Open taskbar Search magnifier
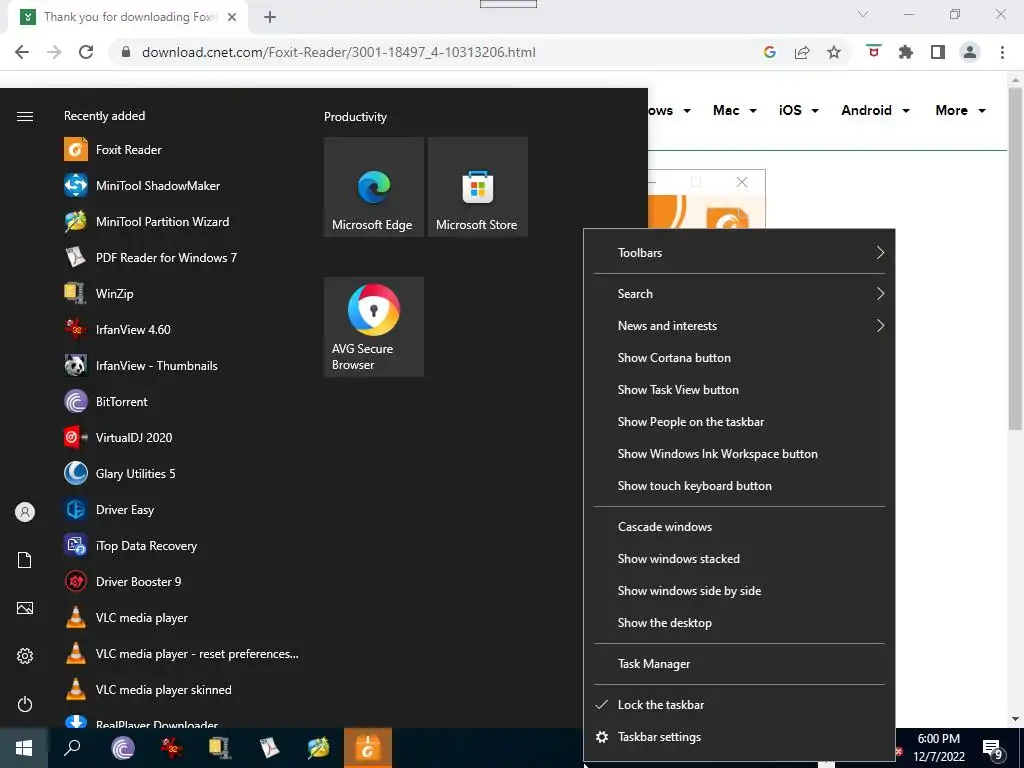 pos(72,748)
